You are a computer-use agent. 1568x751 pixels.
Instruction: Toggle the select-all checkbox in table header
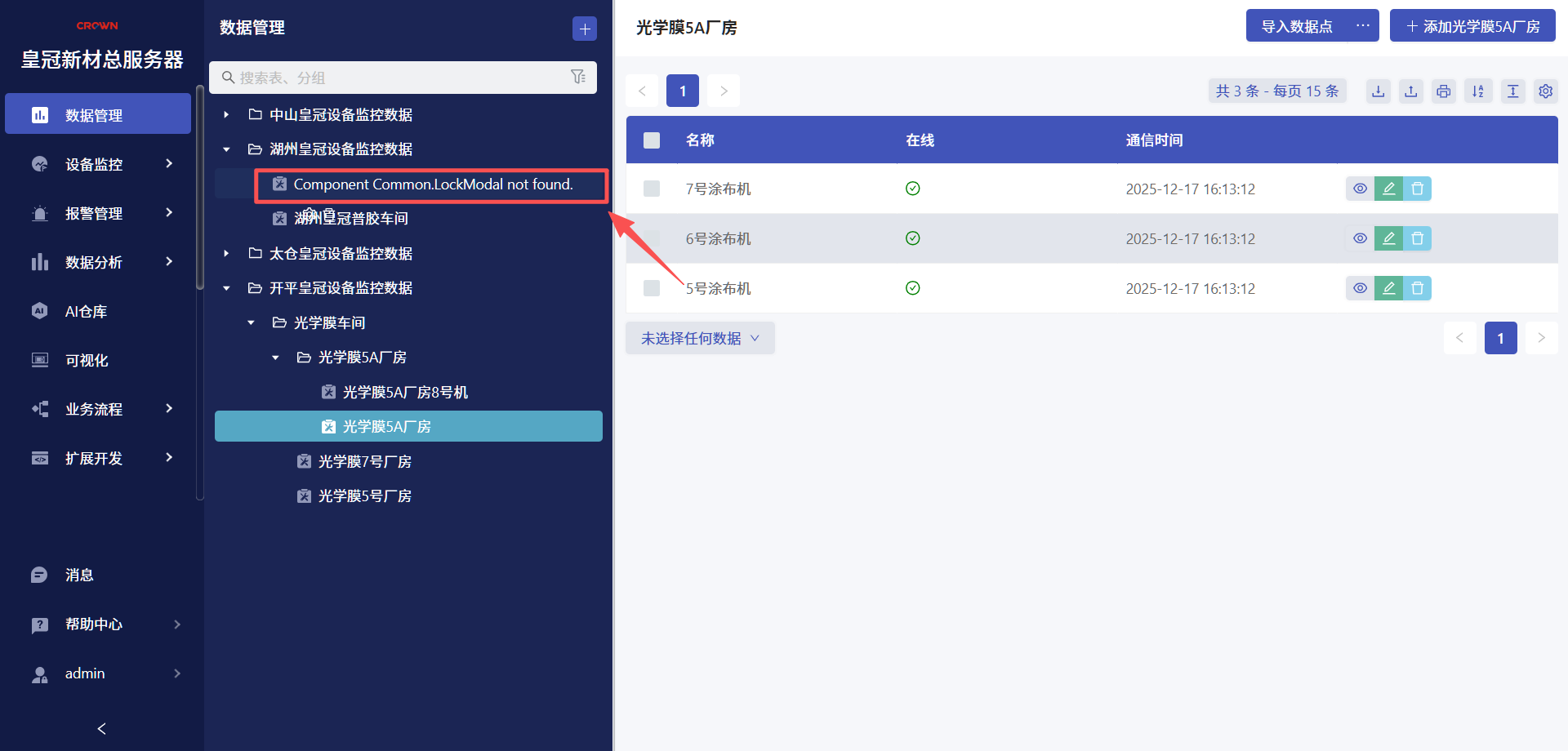(x=652, y=140)
